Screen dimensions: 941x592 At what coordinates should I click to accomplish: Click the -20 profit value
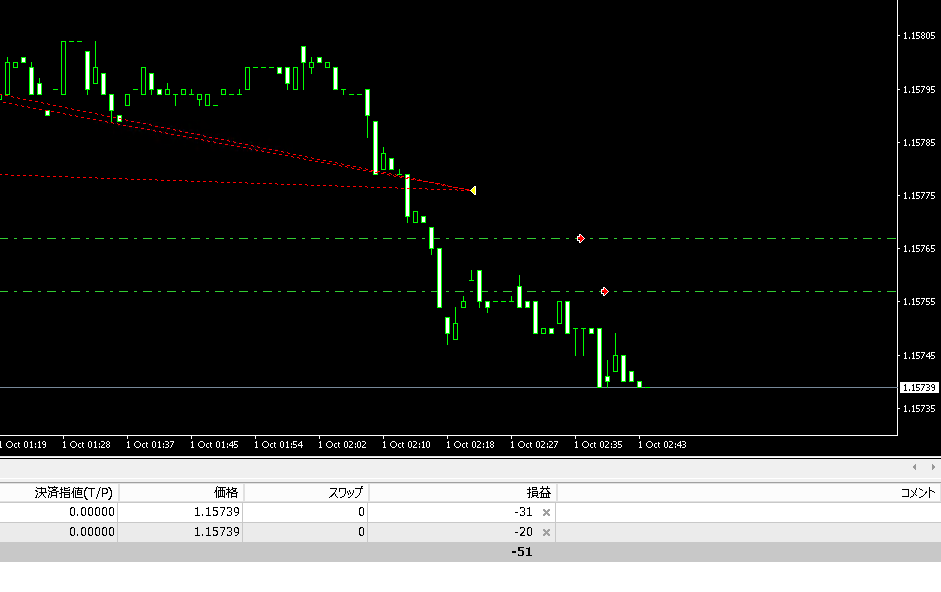pyautogui.click(x=523, y=532)
